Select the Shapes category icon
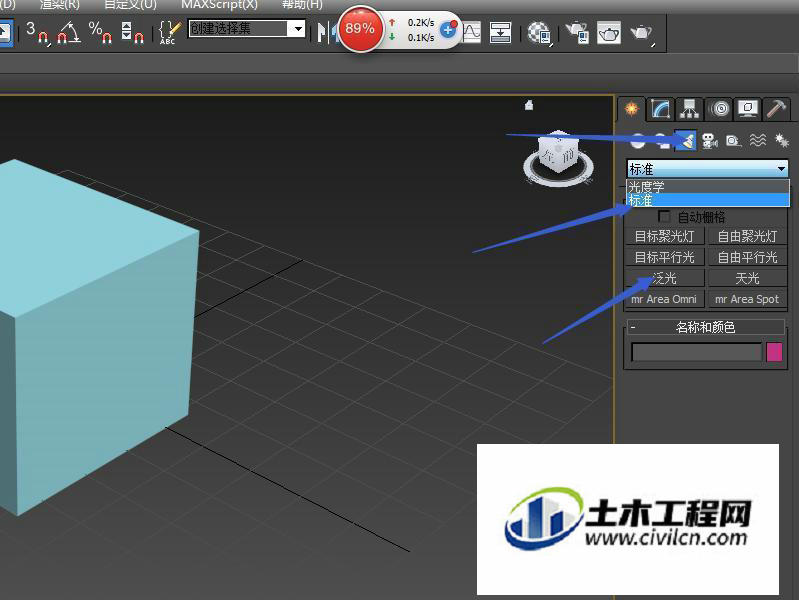The image size is (799, 600). click(x=661, y=140)
